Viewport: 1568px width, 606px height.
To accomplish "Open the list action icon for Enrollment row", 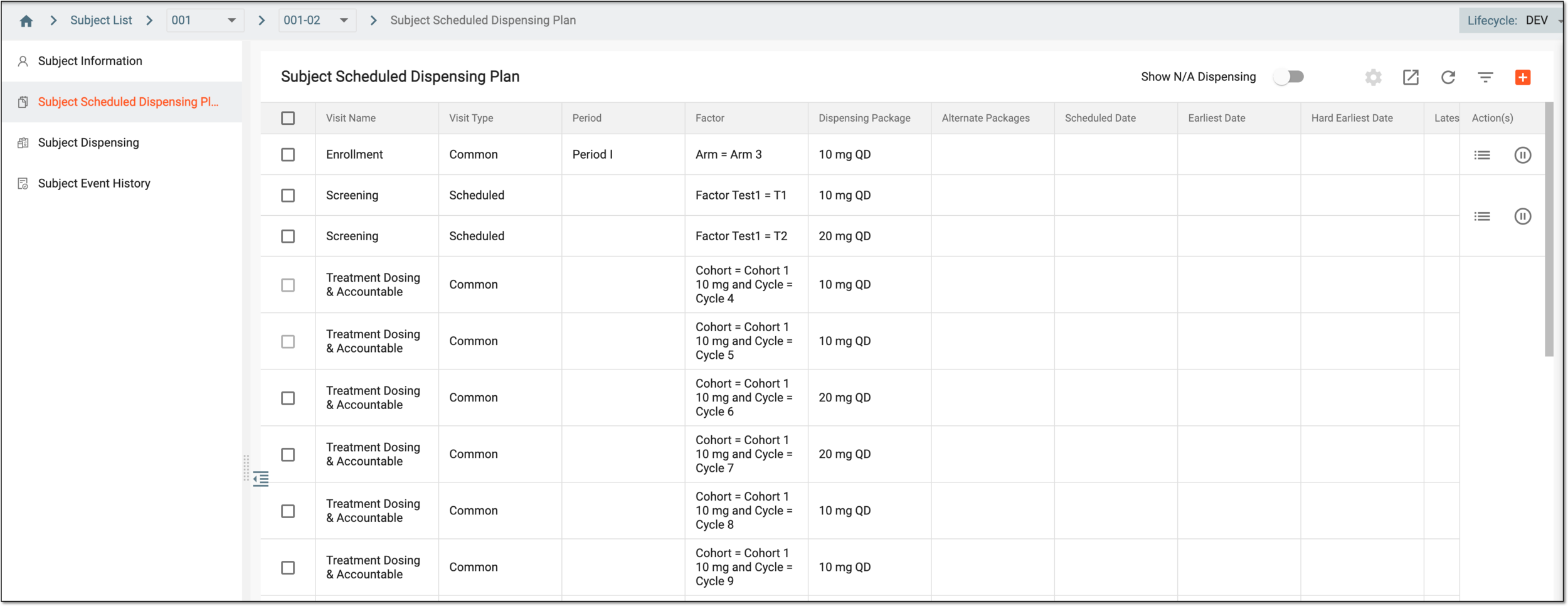I will point(1482,155).
